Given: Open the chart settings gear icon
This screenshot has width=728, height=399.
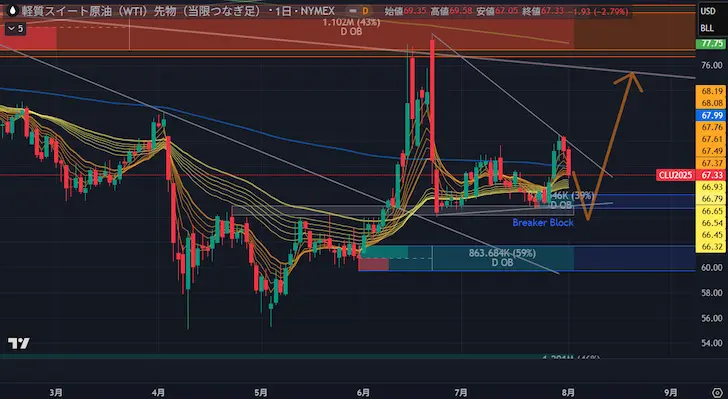Looking at the screenshot, I should pos(718,393).
